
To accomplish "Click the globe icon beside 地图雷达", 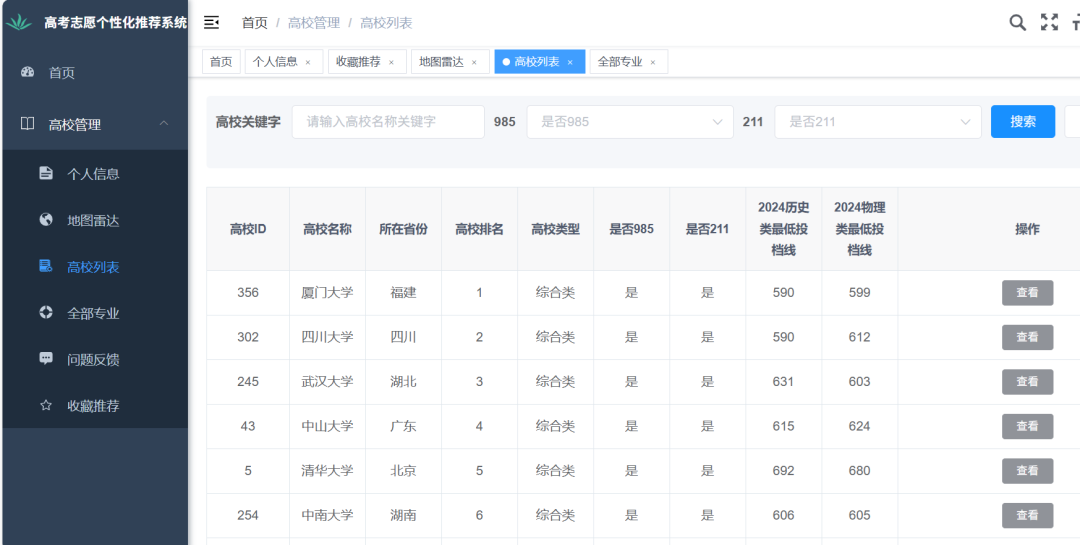I will pyautogui.click(x=46, y=220).
